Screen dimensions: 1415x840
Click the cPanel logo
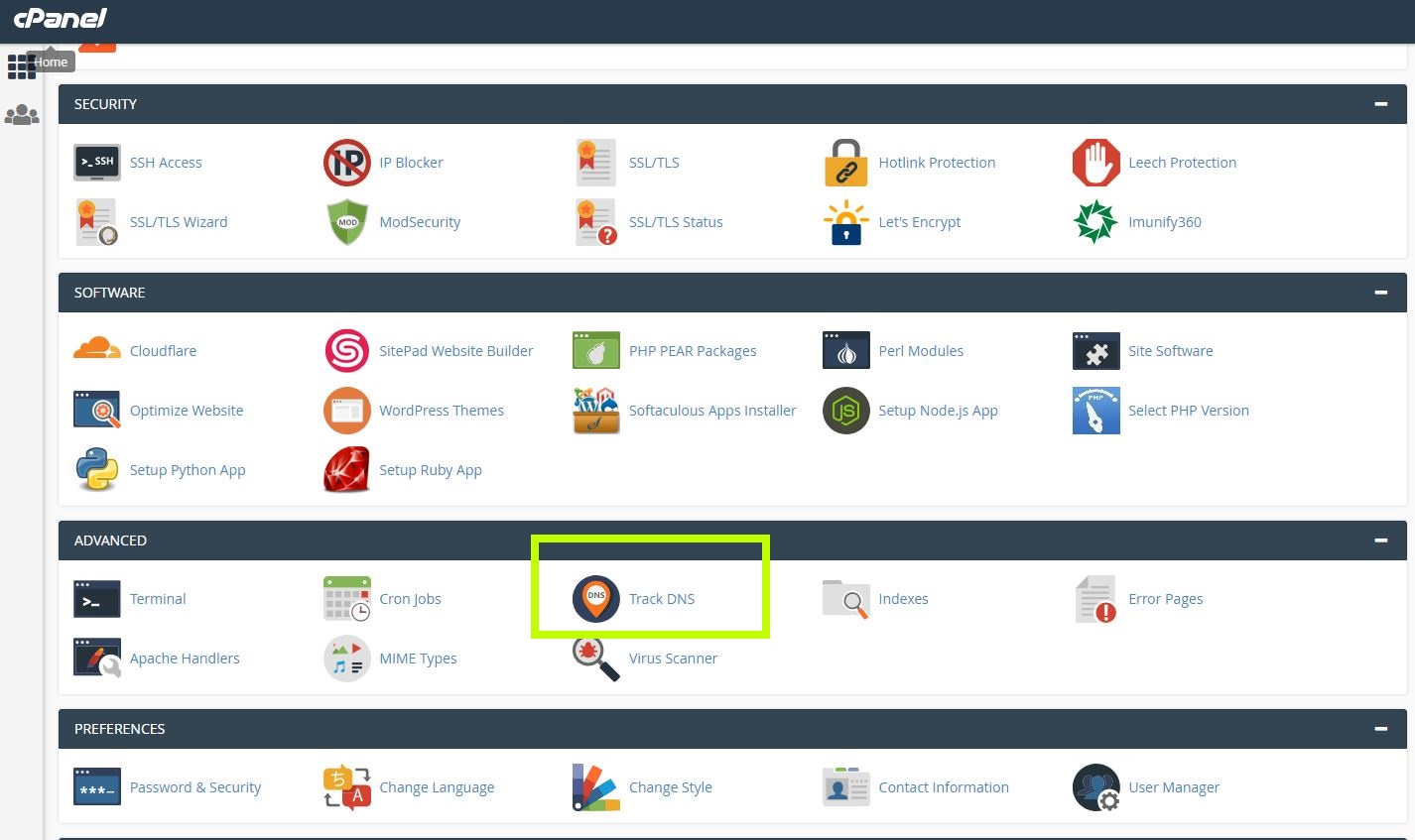[x=60, y=18]
